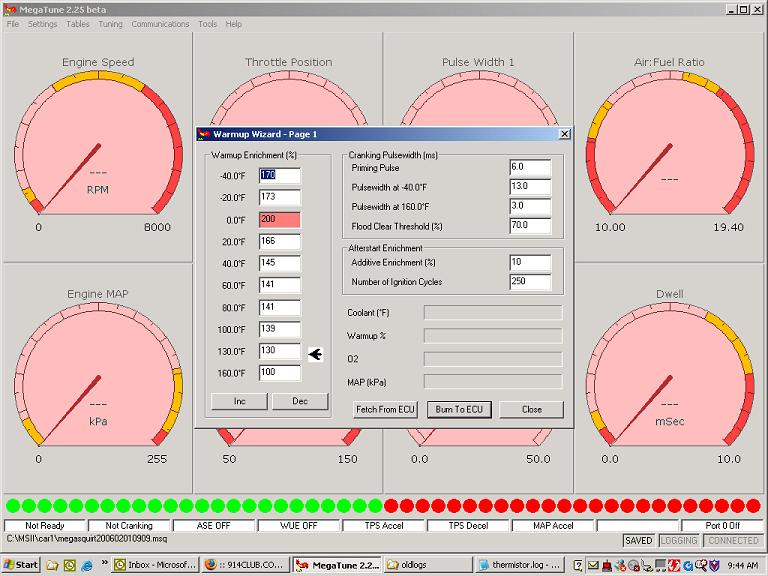768x576 pixels.
Task: Select the 80.0°F warmup enrichment field
Action: coord(280,307)
